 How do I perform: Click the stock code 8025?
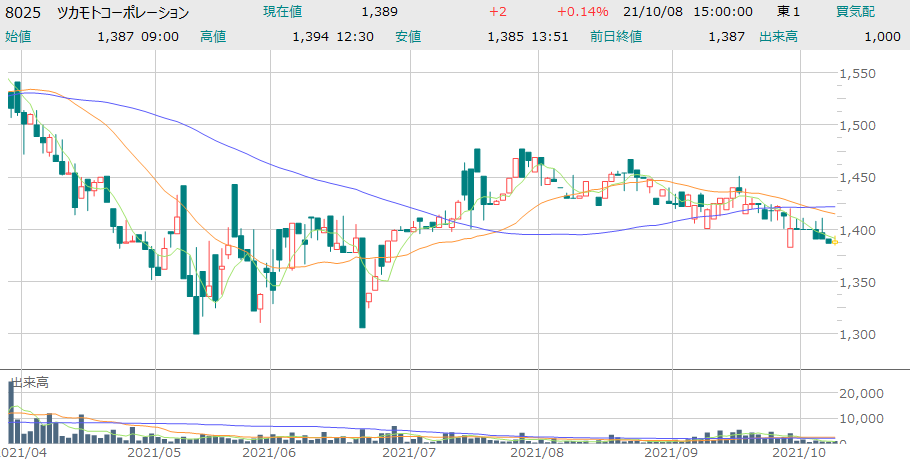23,12
